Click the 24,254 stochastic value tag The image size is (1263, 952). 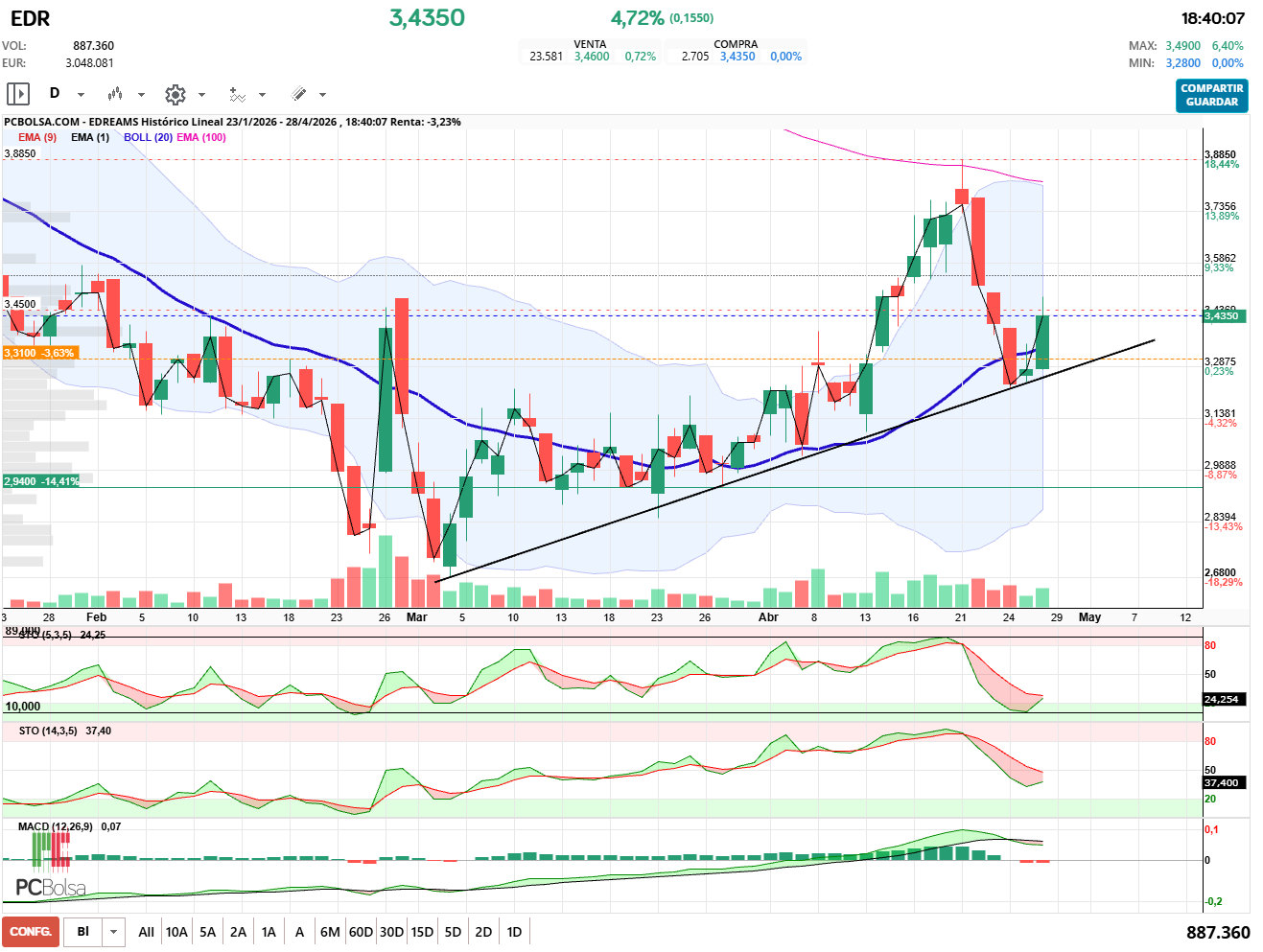[x=1225, y=700]
